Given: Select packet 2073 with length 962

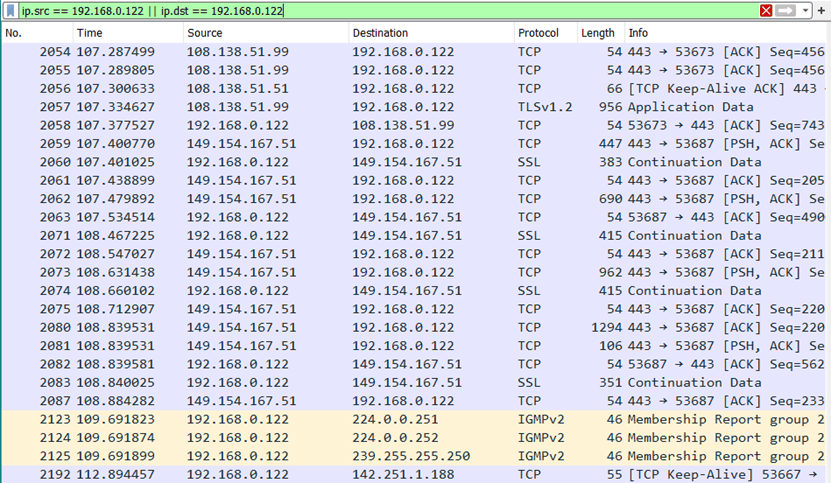Looking at the screenshot, I should [x=416, y=273].
